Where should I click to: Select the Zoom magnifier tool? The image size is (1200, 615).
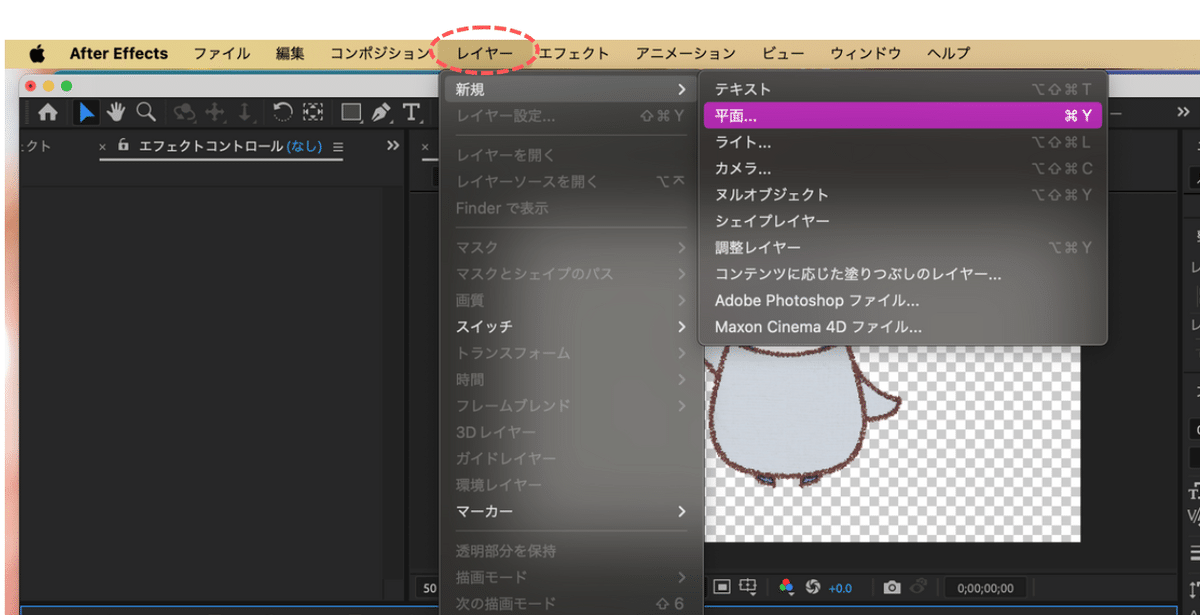pyautogui.click(x=146, y=112)
